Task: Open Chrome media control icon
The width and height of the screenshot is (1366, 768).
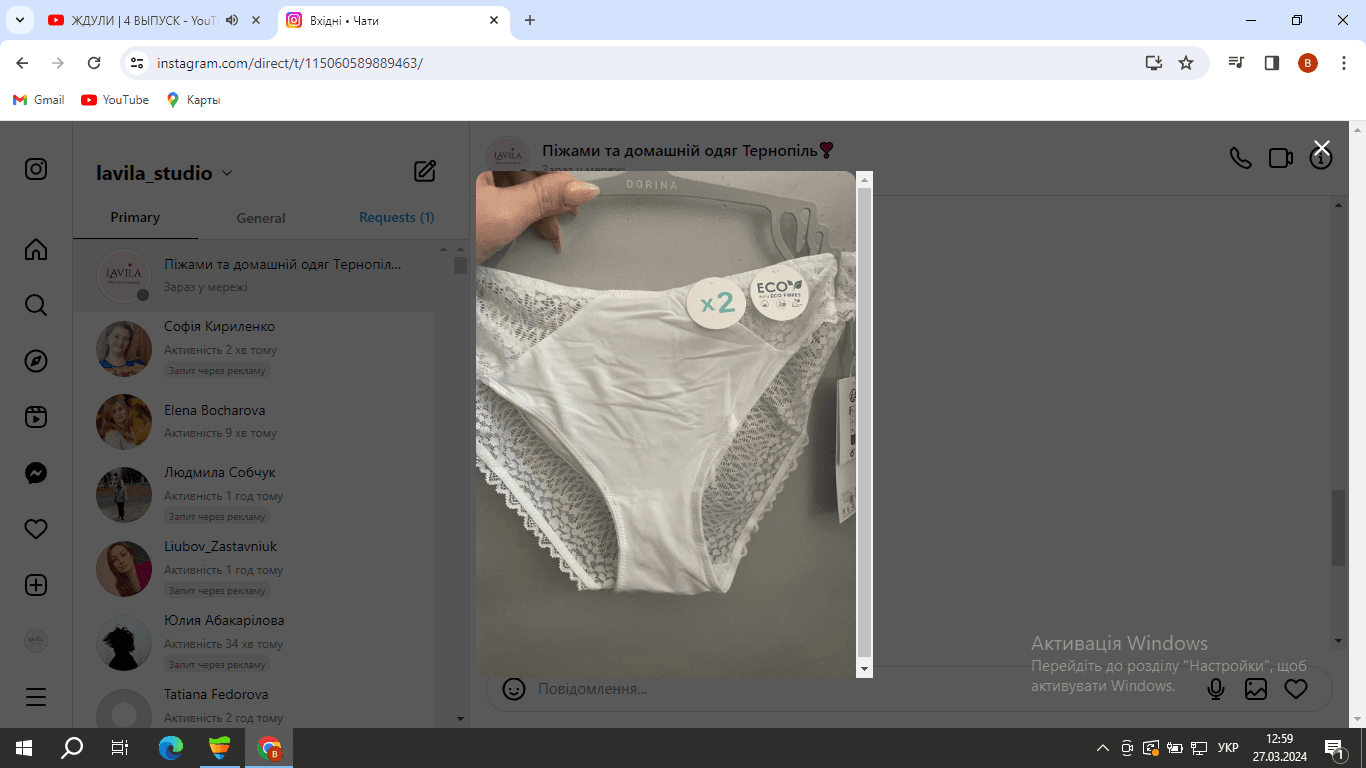Action: click(1237, 63)
